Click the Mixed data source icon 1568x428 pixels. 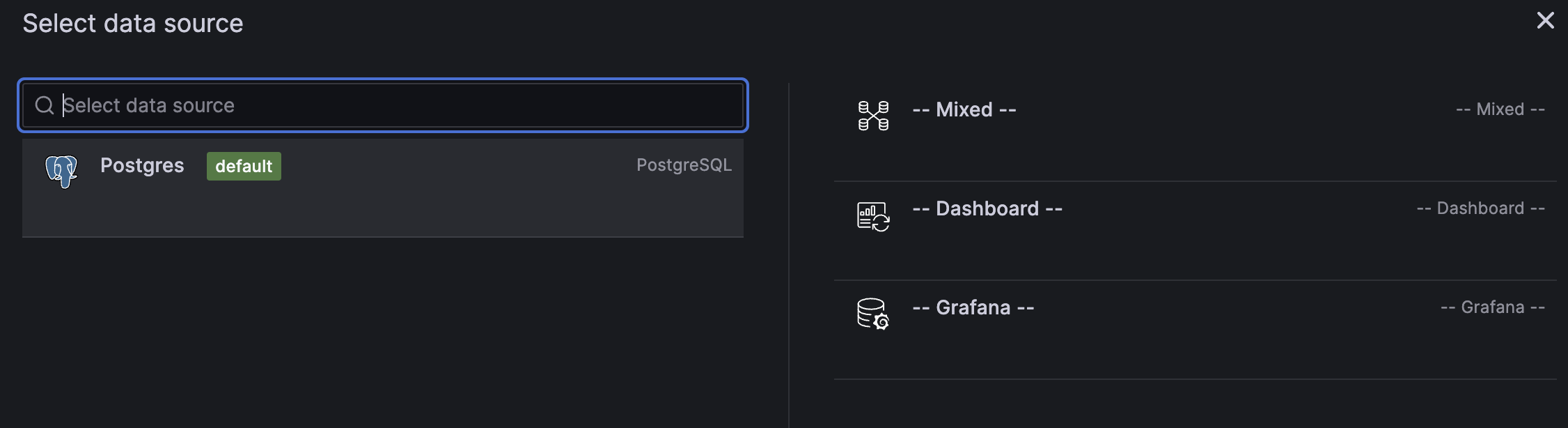(873, 116)
